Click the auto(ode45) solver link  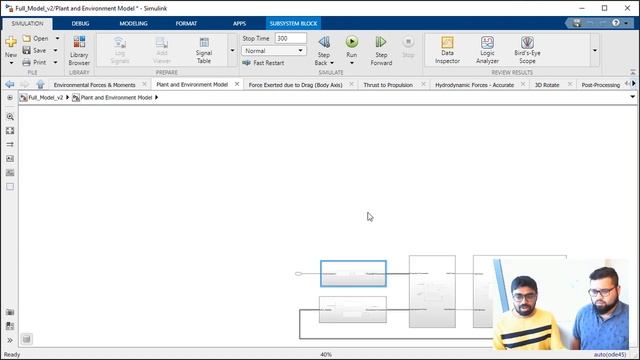pos(610,354)
